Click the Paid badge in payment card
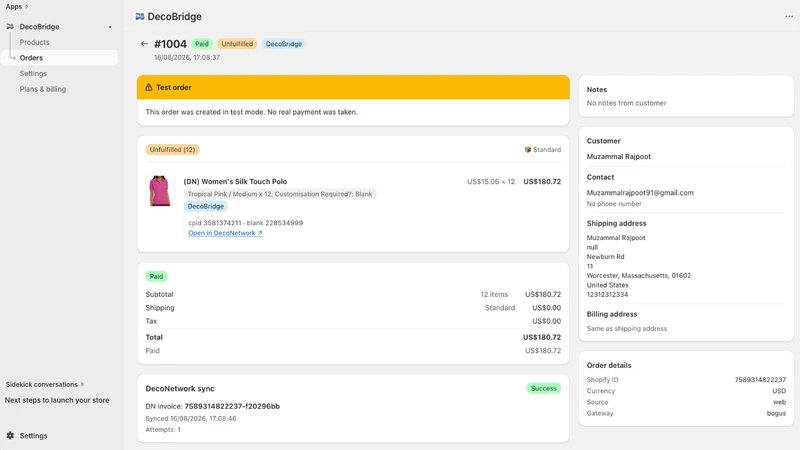 (x=156, y=276)
